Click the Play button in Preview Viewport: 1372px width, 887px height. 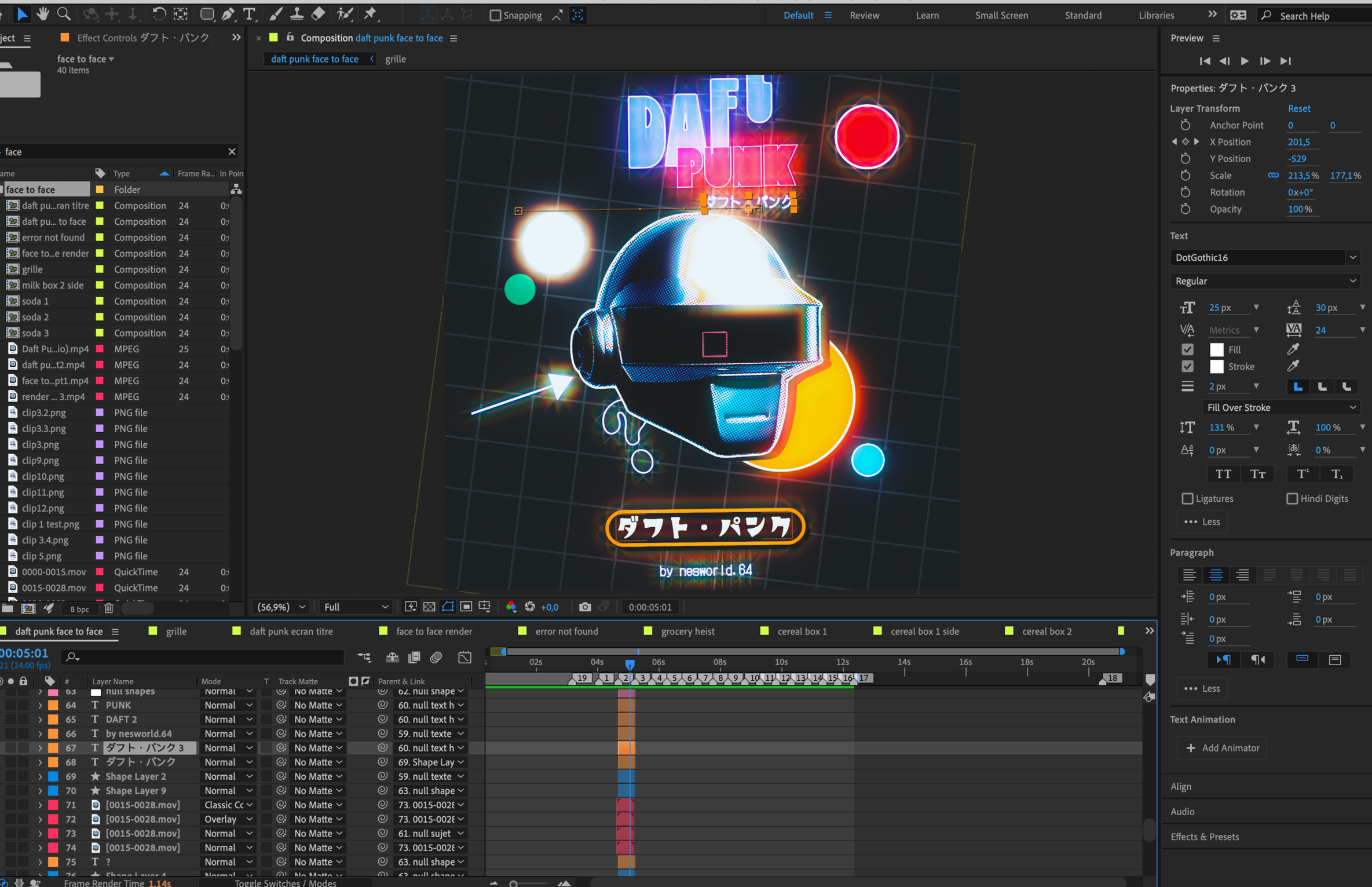[x=1245, y=61]
